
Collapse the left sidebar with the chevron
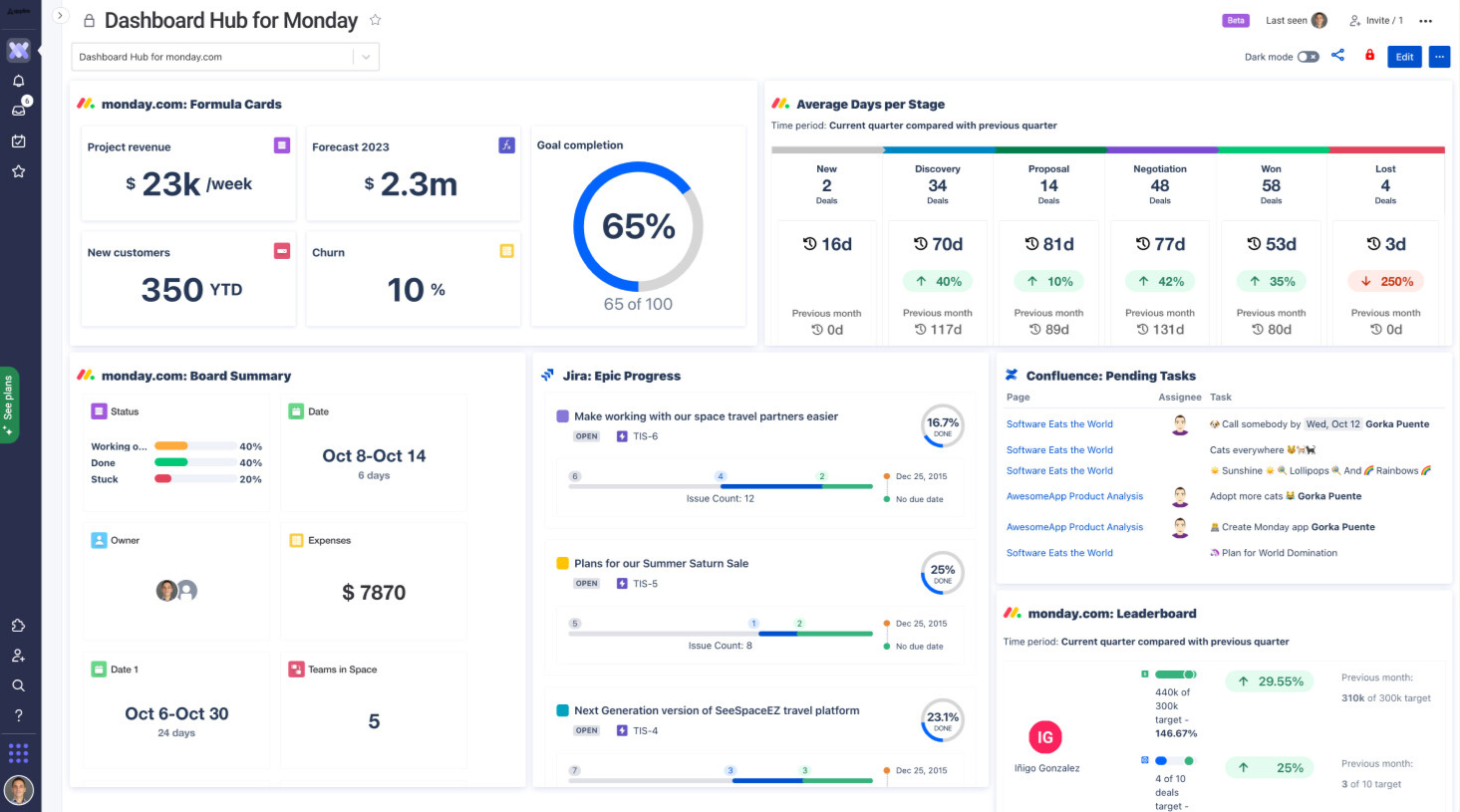(60, 16)
